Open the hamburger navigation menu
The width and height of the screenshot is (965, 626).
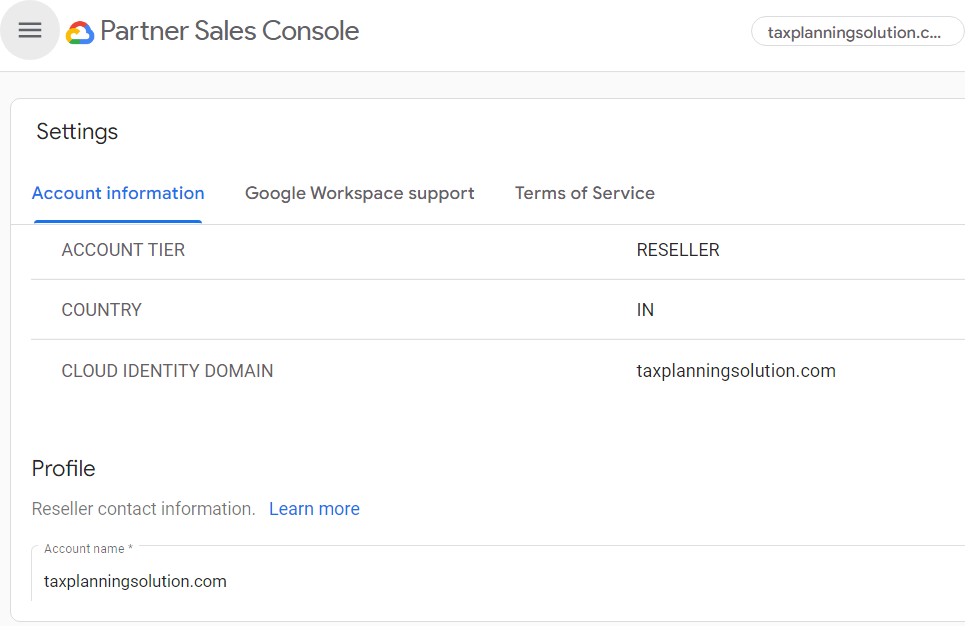pyautogui.click(x=30, y=30)
